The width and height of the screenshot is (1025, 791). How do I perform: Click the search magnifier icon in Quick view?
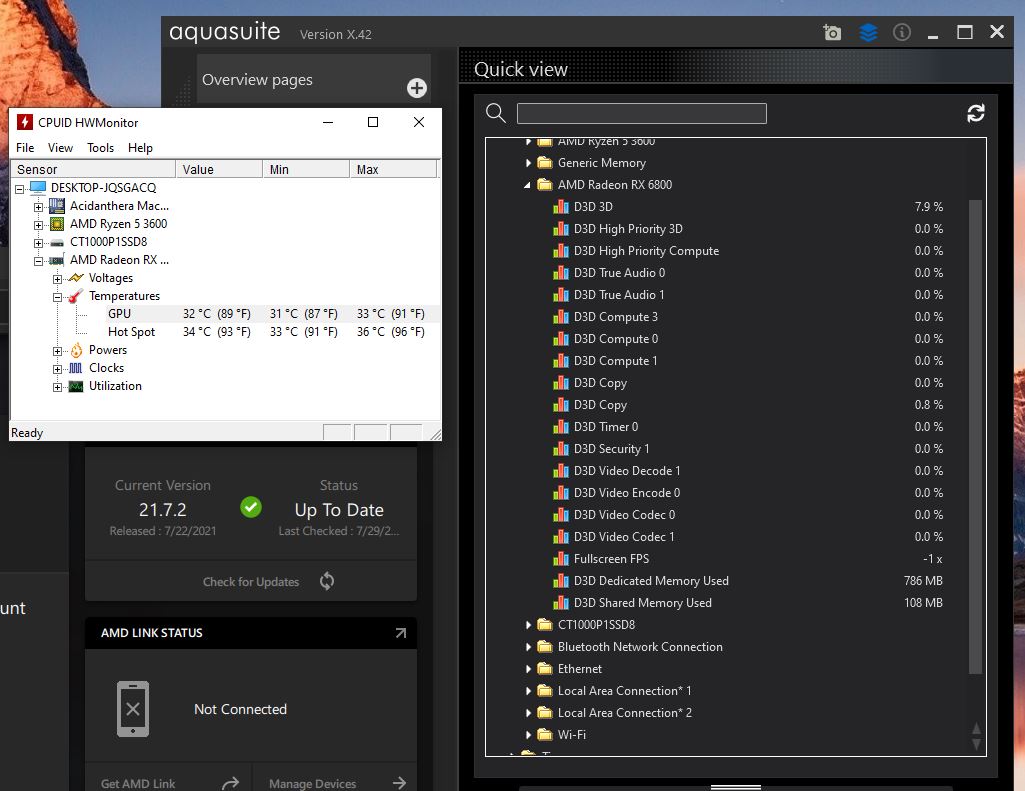495,113
